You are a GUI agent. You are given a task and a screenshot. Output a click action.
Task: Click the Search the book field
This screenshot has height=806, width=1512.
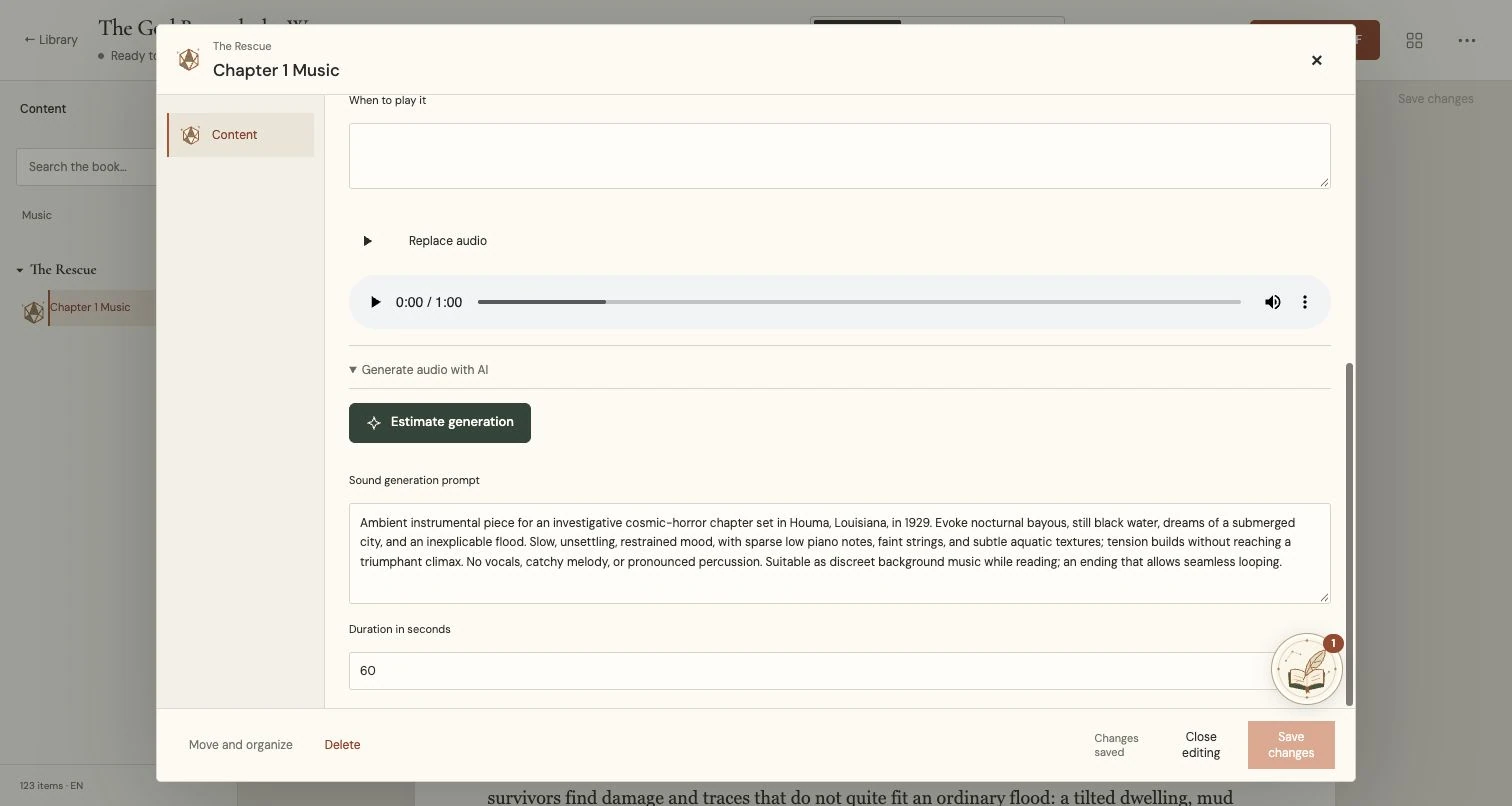click(x=85, y=167)
